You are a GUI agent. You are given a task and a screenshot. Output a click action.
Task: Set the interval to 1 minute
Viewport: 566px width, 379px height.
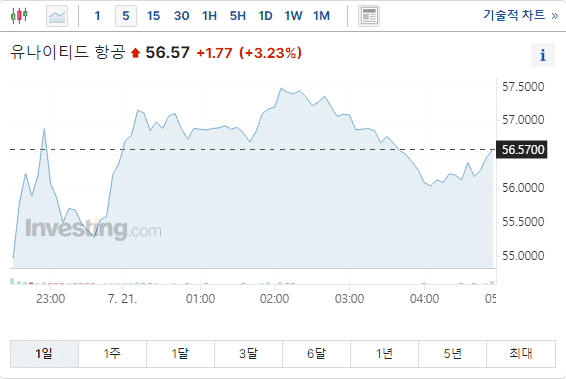click(x=97, y=16)
